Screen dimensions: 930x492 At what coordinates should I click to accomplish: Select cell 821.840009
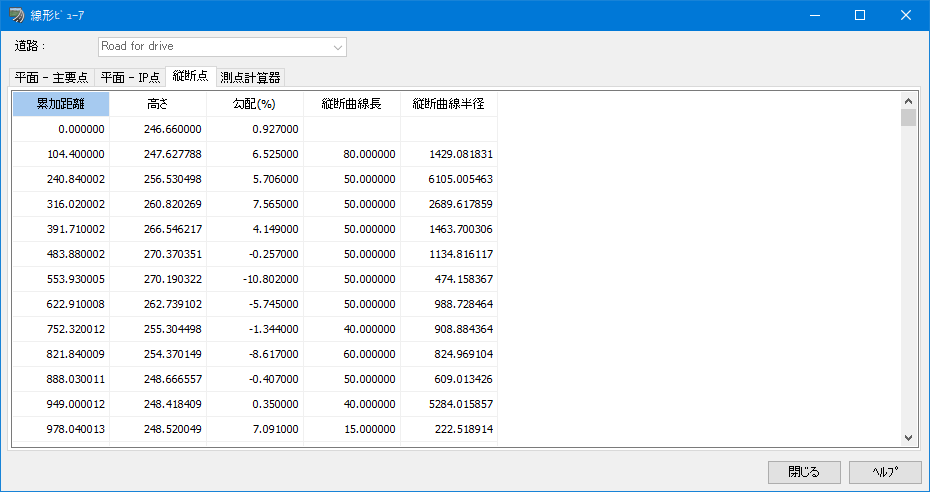coord(60,354)
